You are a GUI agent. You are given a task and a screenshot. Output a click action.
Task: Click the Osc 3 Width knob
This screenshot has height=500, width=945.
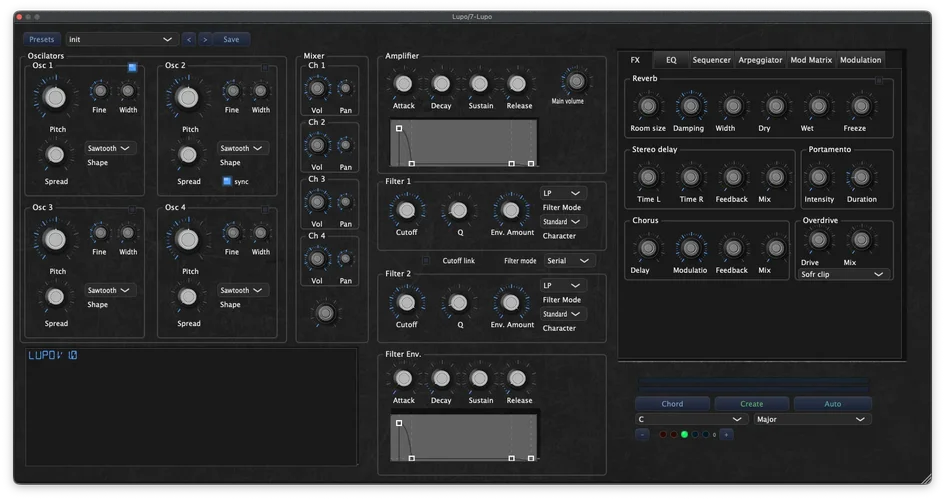click(x=127, y=233)
